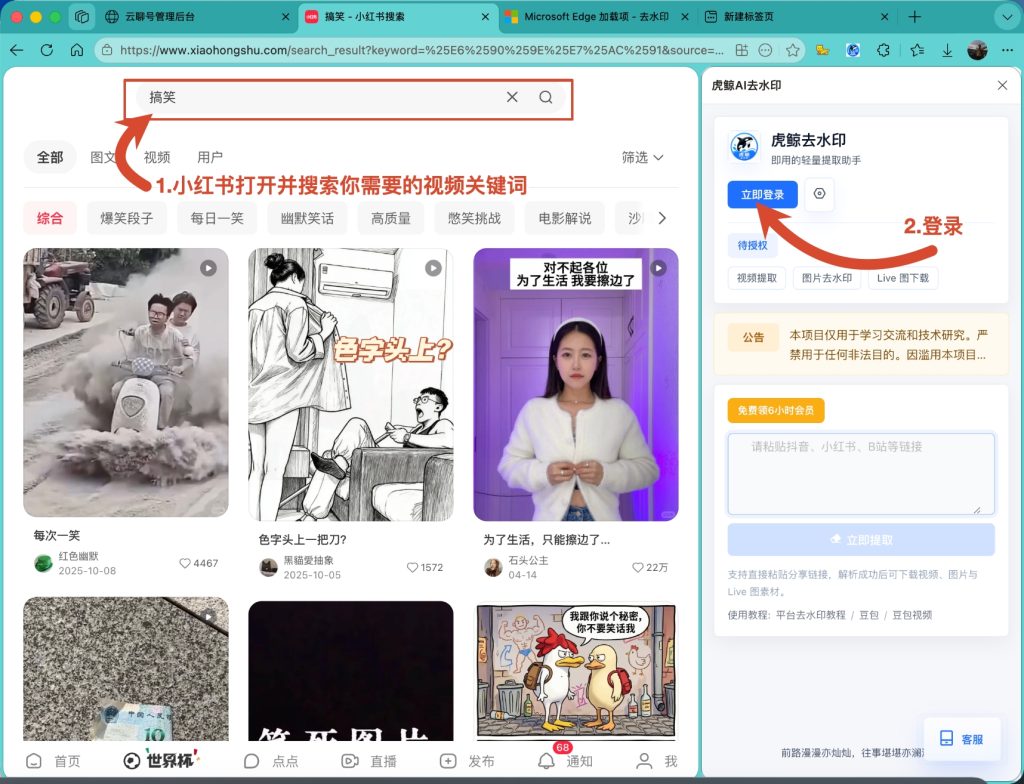Open the downloads arrow icon in the toolbar
Viewport: 1024px width, 784px height.
946,50
